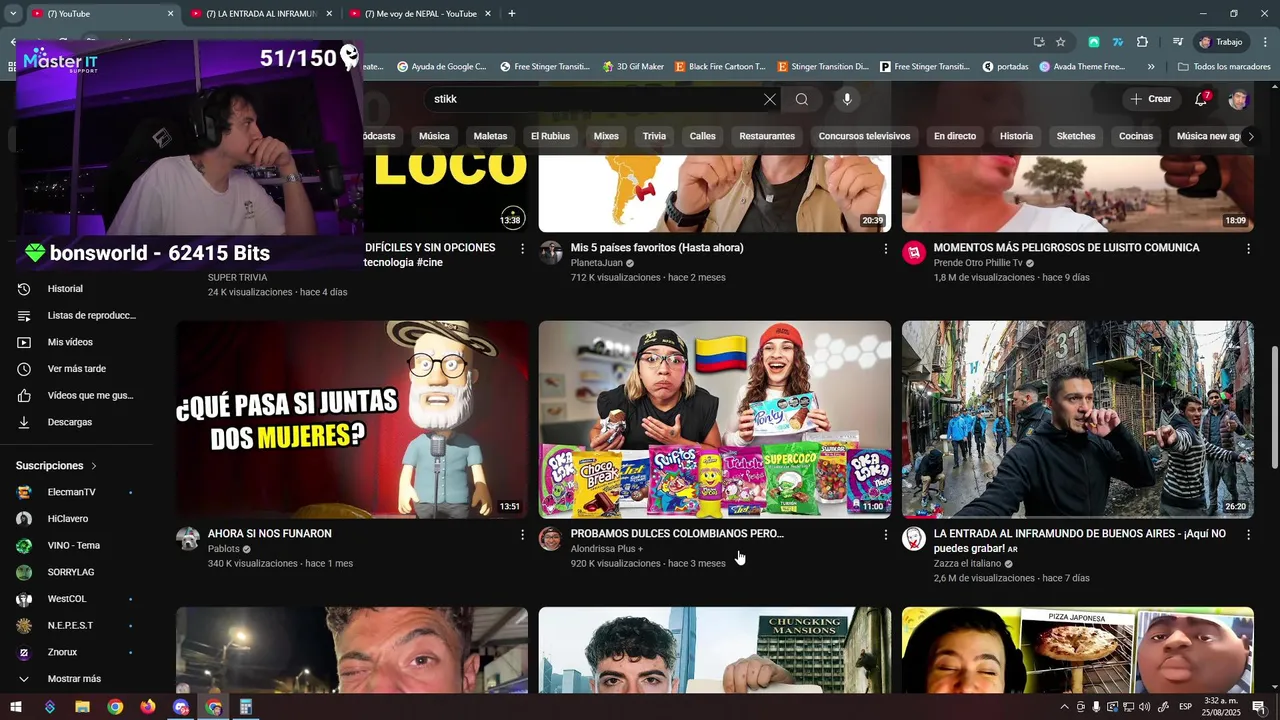
Task: Open Historial in the sidebar
Action: click(x=76, y=289)
